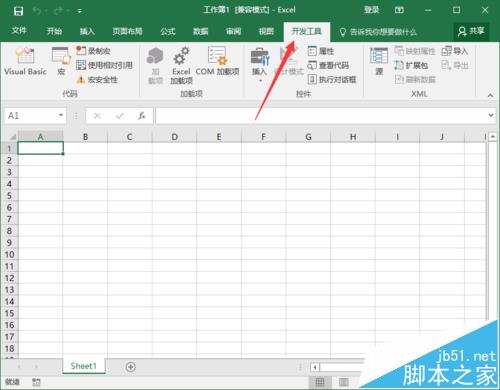500x390 pixels.
Task: Switch to the Data (数据) tab
Action: coord(201,31)
